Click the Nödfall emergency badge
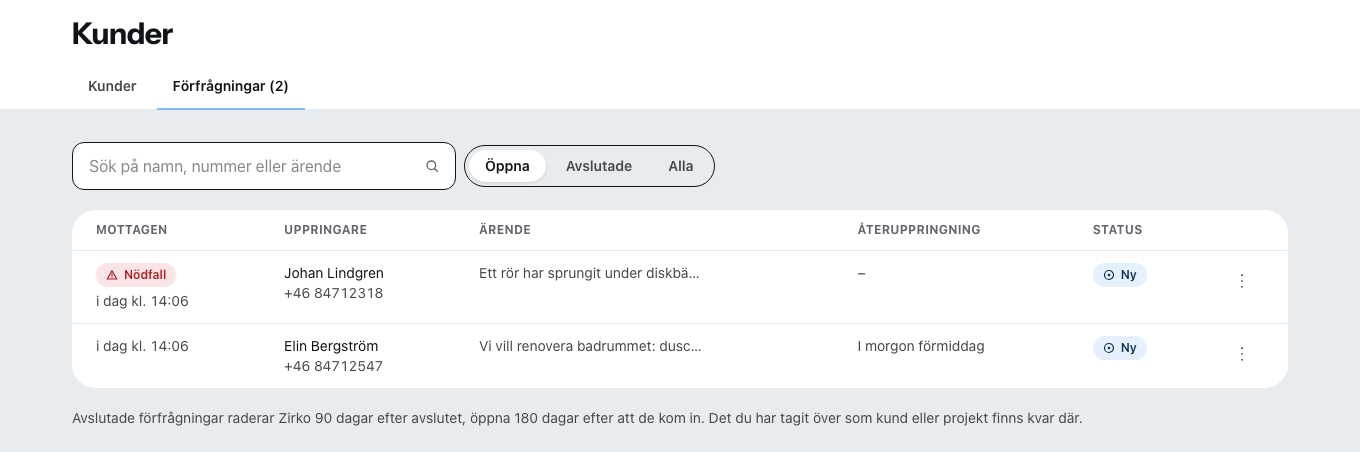1360x452 pixels. [136, 275]
